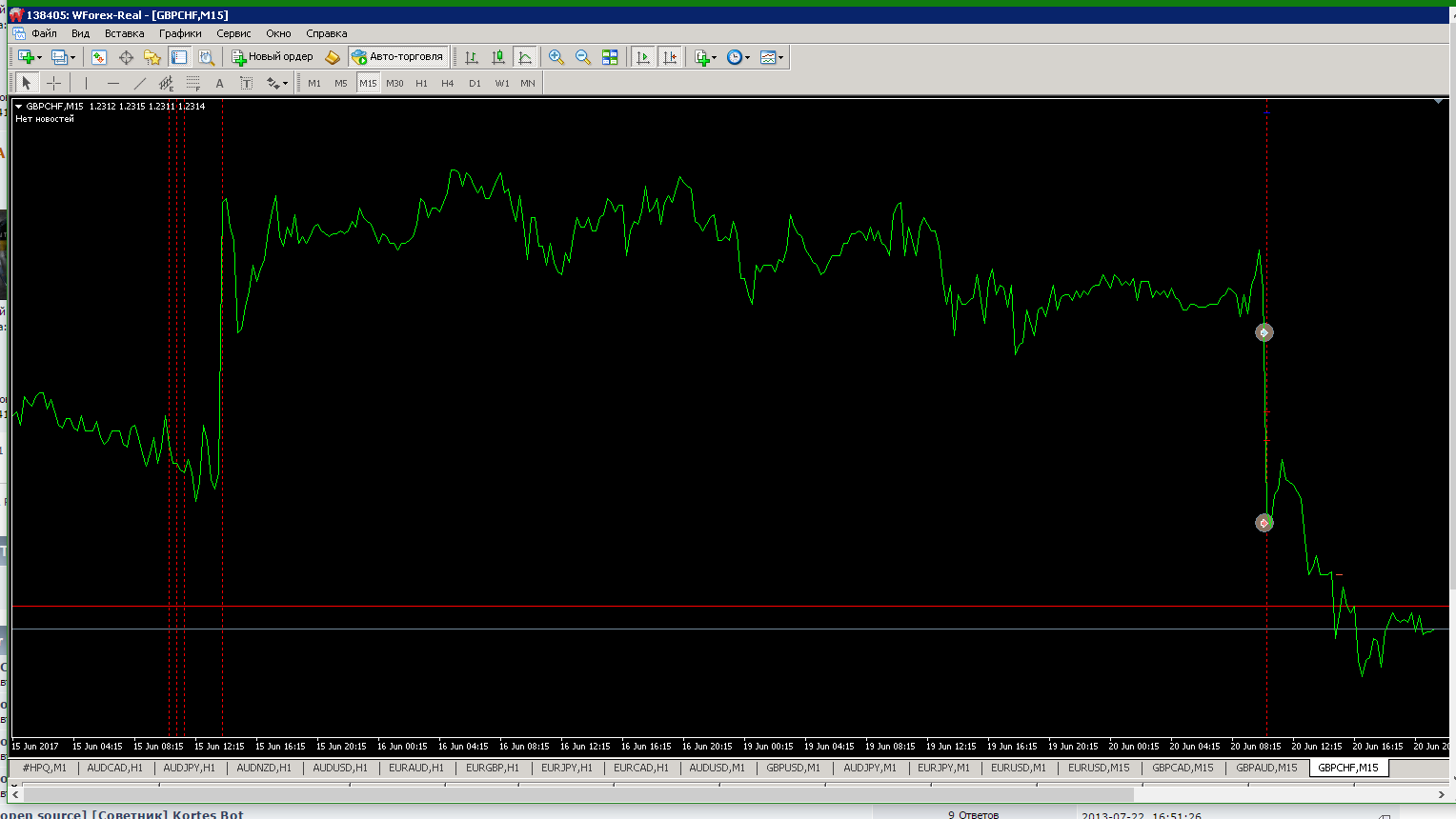The image size is (1456, 819).
Task: Open the Templates dropdown
Action: pos(772,57)
